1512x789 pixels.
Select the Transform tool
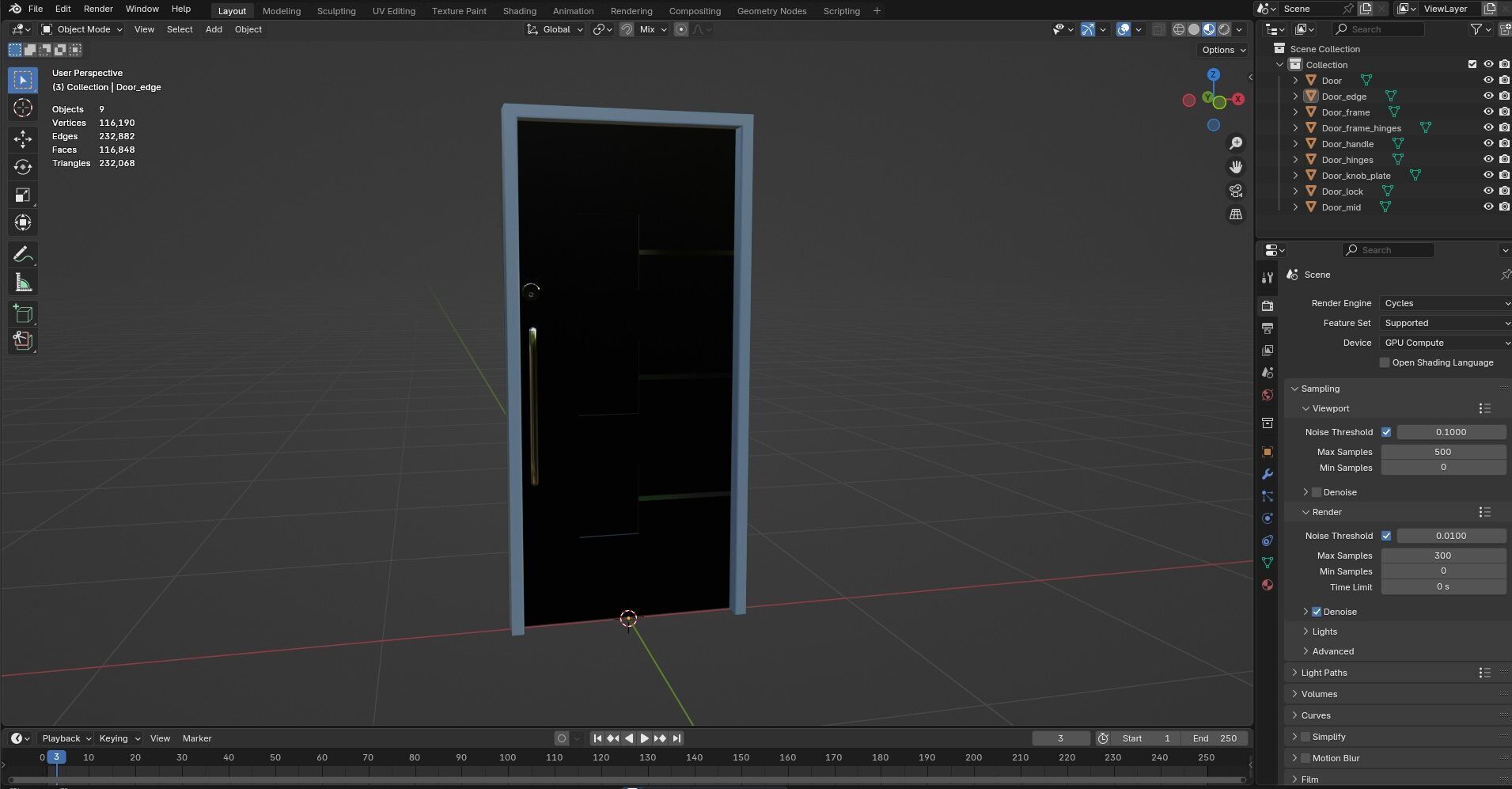pos(22,222)
